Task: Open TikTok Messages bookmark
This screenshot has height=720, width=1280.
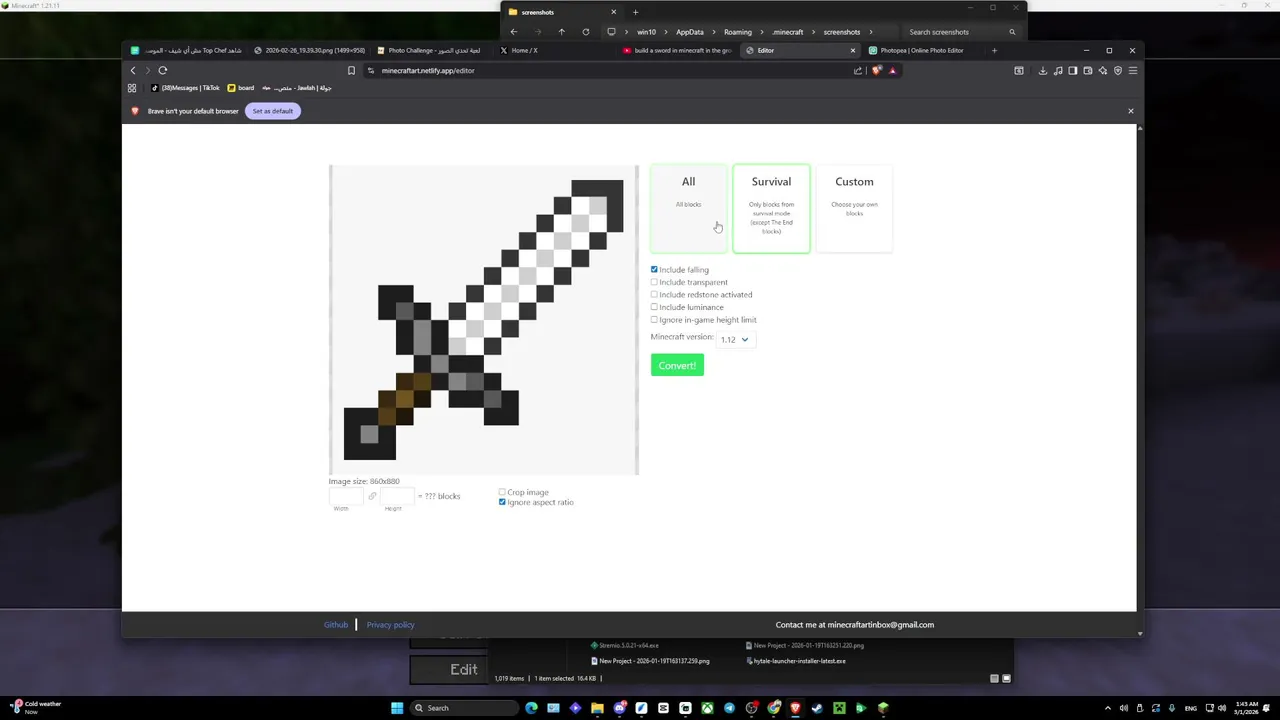Action: (185, 88)
